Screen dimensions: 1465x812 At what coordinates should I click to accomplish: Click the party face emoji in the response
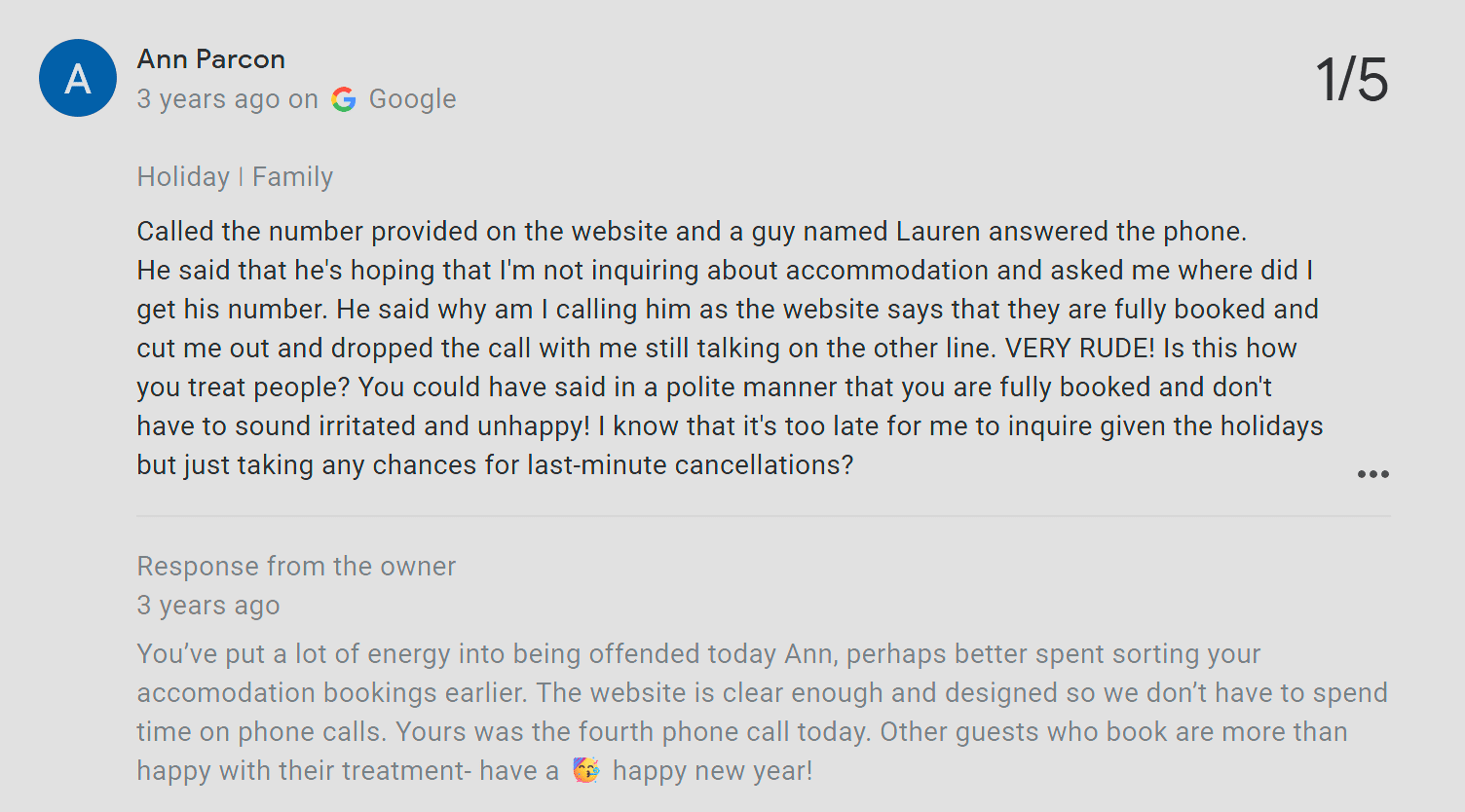(x=586, y=770)
